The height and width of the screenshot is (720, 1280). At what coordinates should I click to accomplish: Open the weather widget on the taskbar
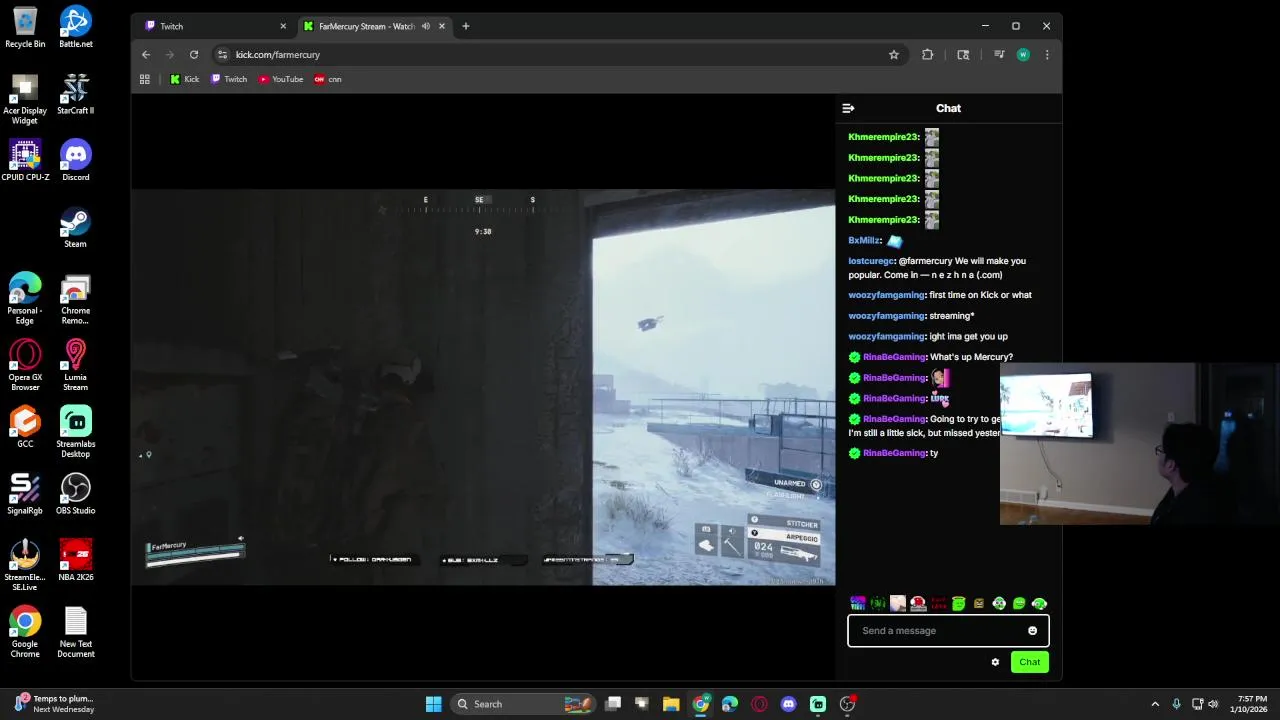[55, 704]
